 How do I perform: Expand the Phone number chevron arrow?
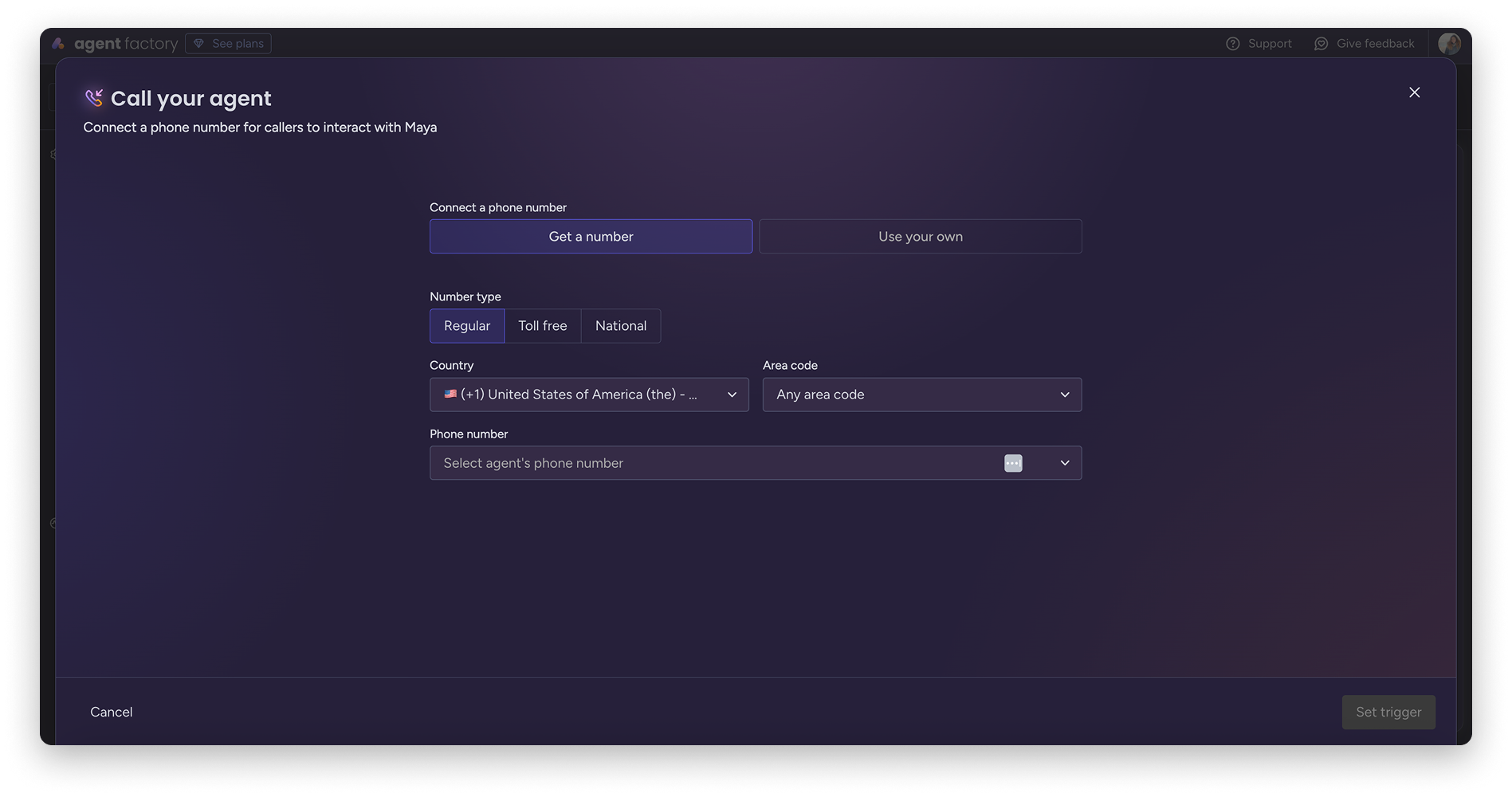[x=1065, y=463]
